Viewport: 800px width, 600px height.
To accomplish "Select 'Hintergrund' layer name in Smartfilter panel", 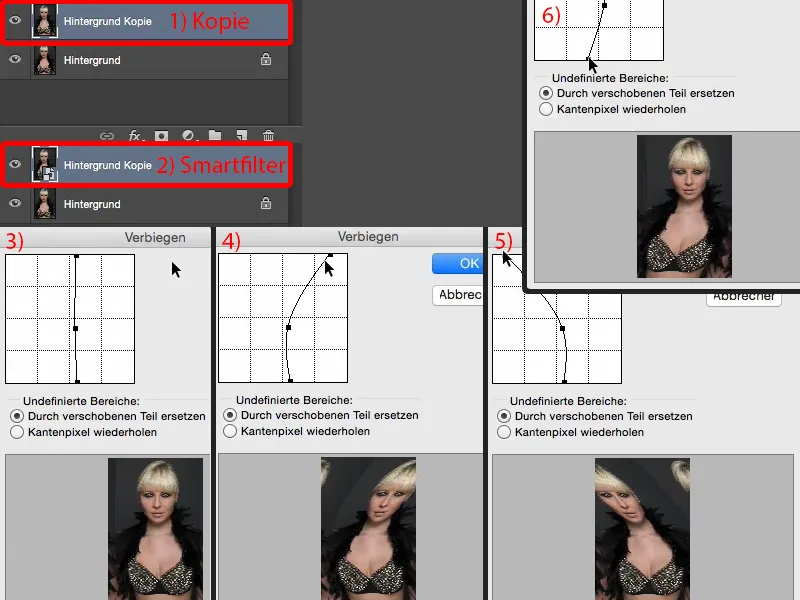I will (x=92, y=204).
